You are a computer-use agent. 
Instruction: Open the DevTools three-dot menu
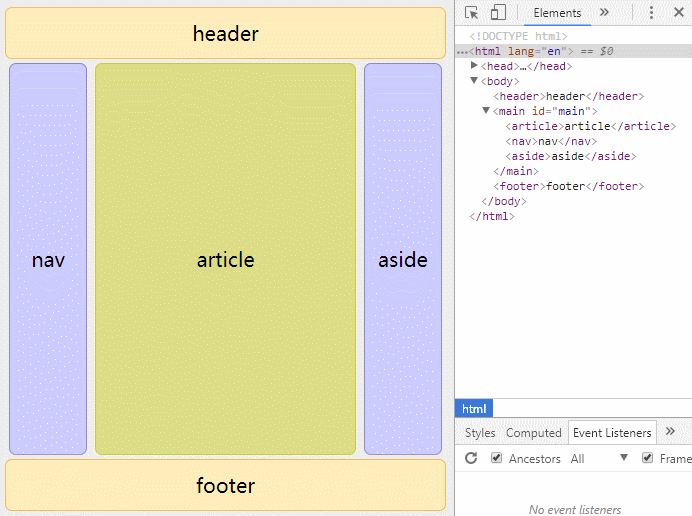651,13
